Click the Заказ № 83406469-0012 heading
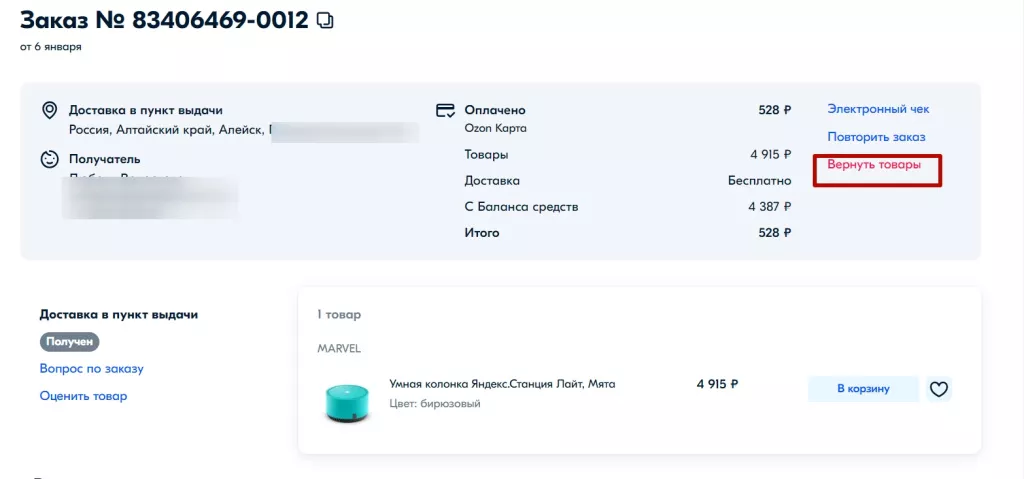The image size is (1024, 479). [164, 21]
